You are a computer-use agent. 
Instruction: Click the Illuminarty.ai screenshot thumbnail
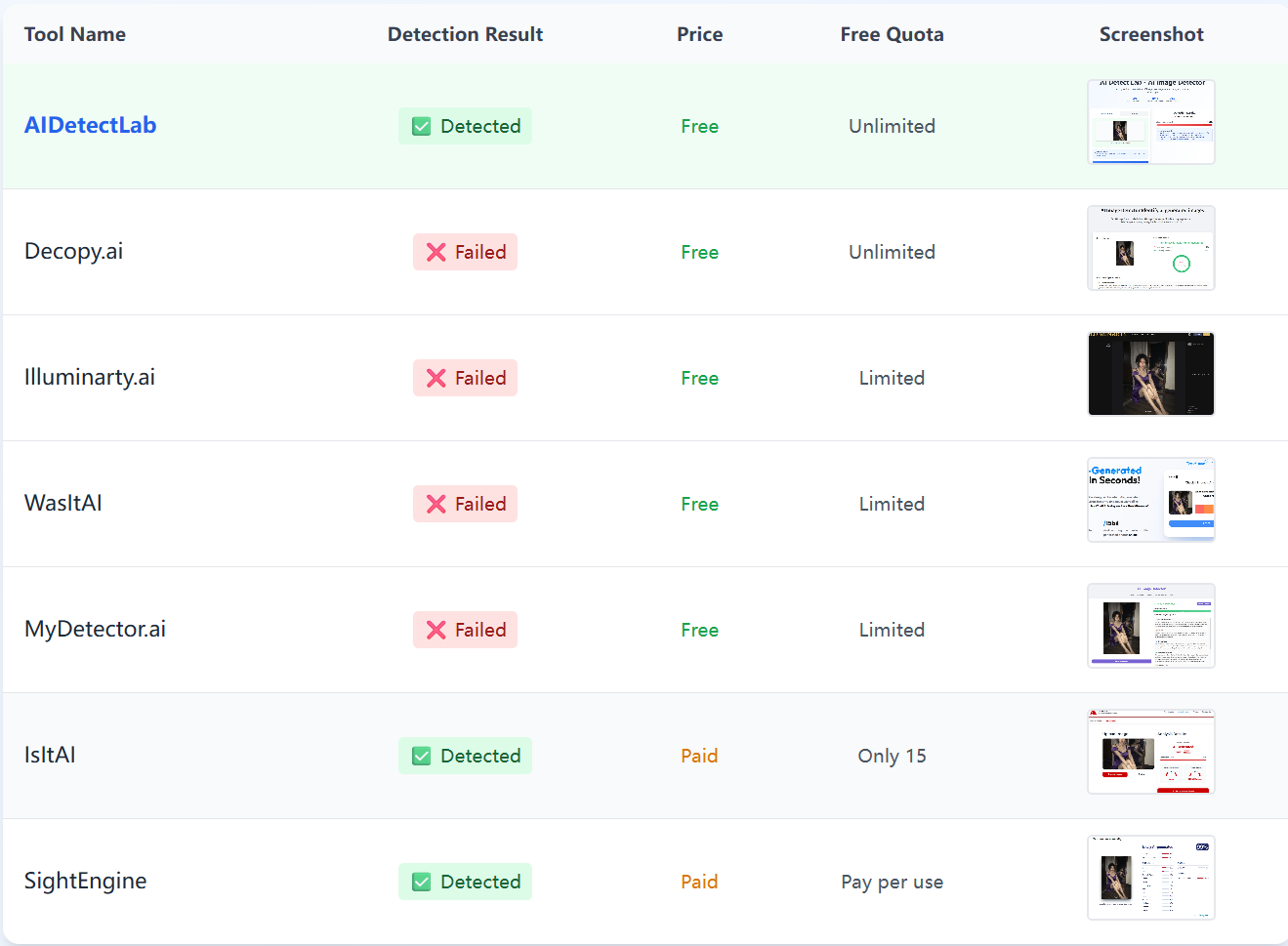(x=1150, y=374)
